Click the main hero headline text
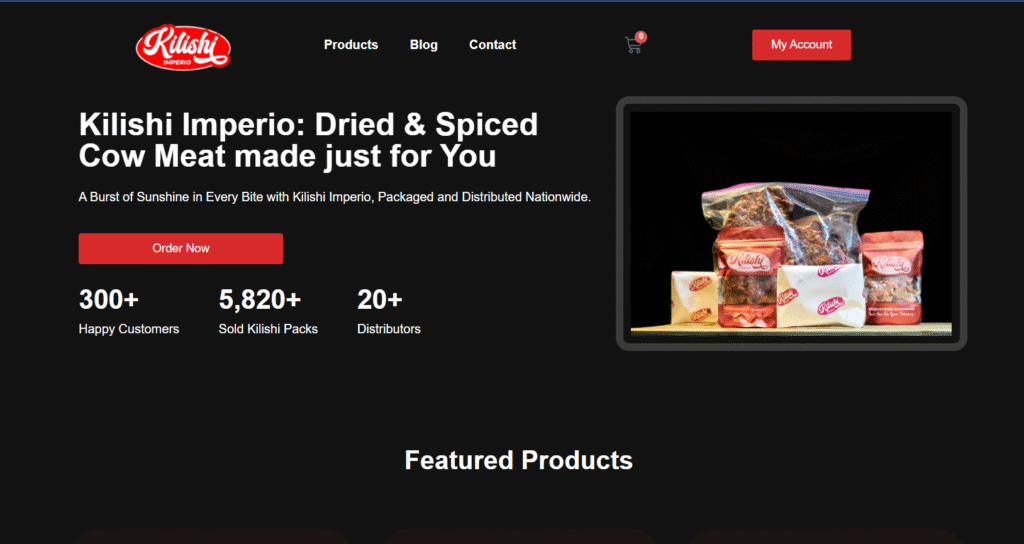This screenshot has height=544, width=1024. point(308,140)
